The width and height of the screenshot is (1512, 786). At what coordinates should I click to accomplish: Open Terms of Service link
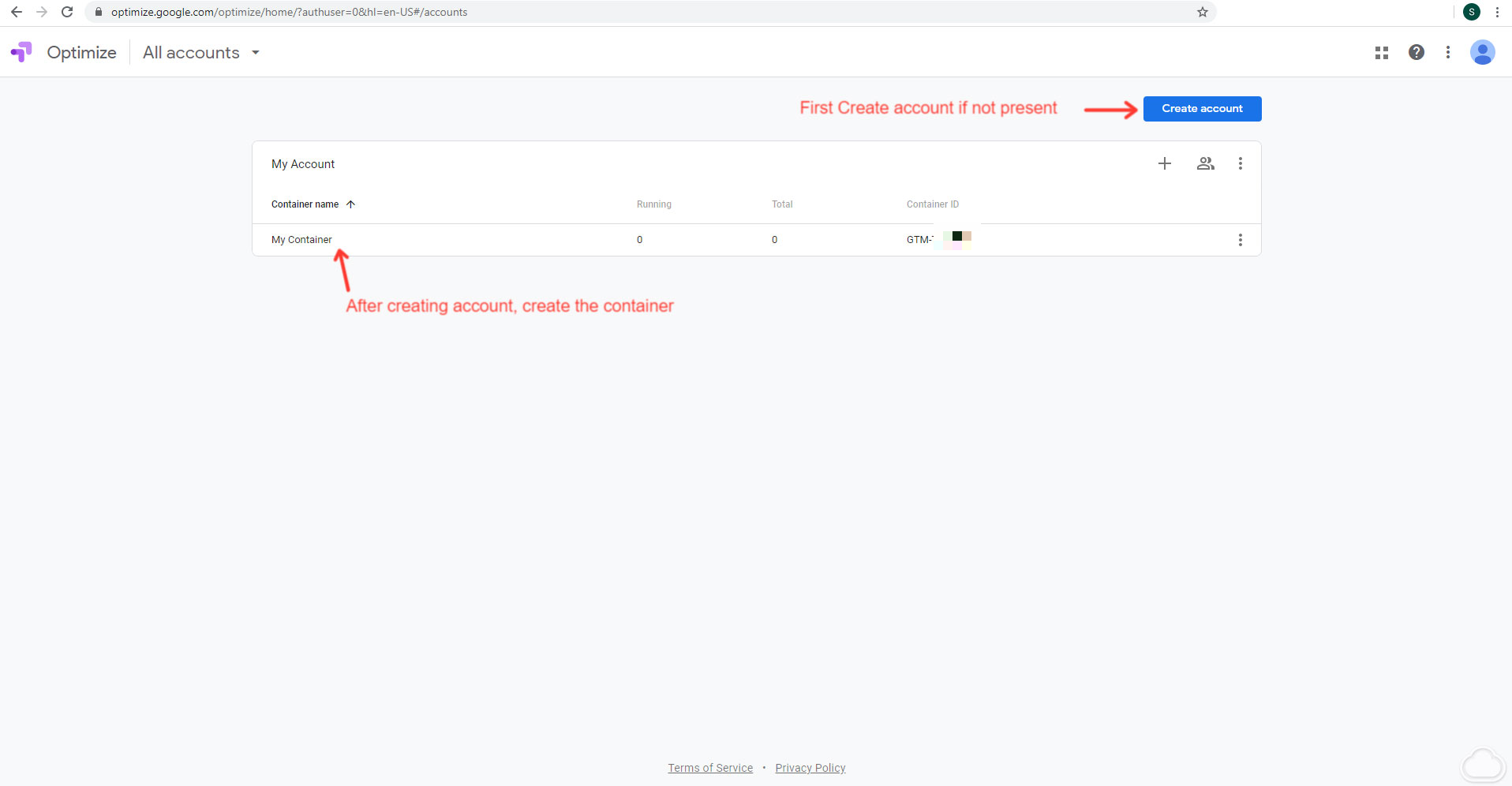(709, 768)
